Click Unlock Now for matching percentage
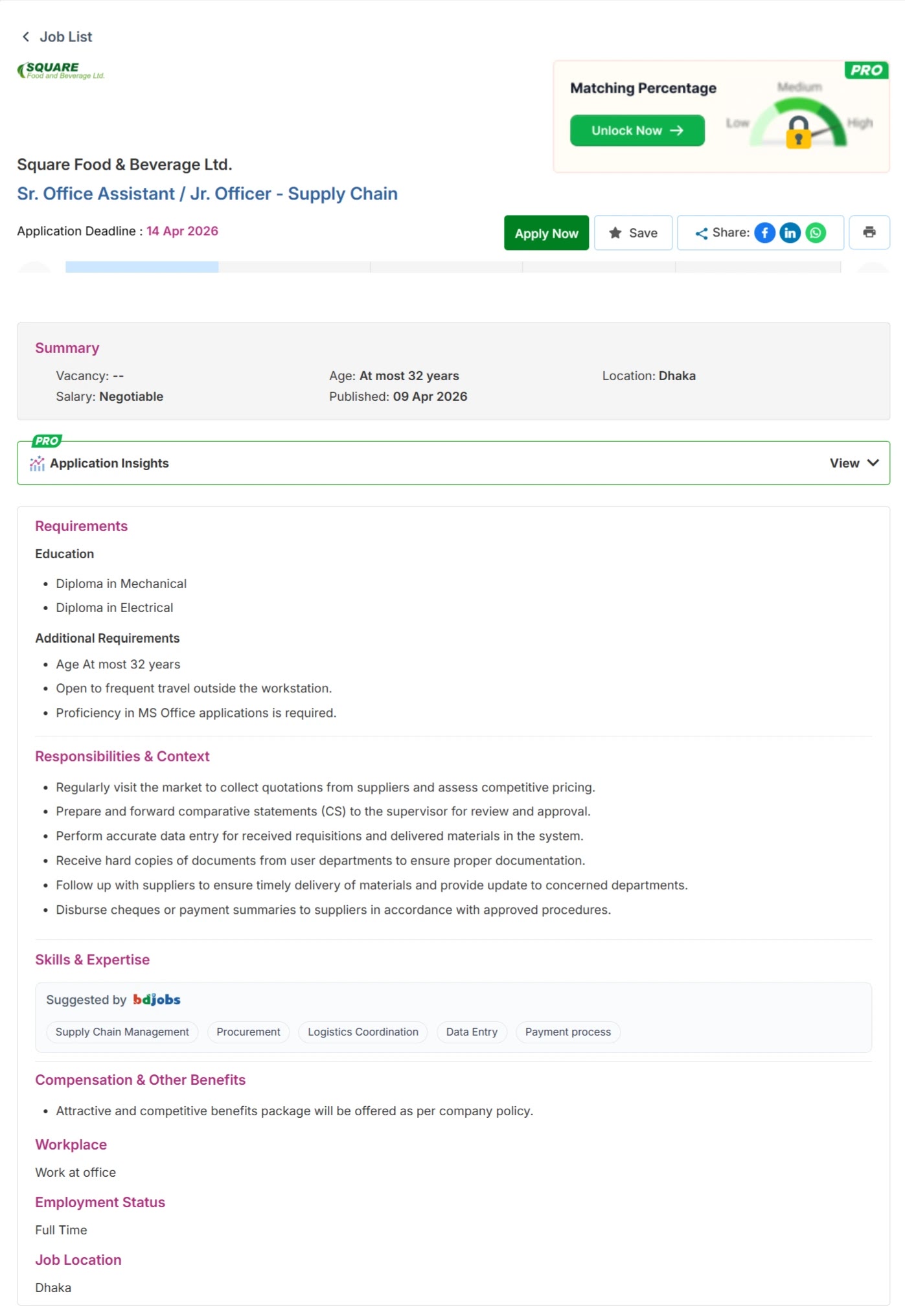 pos(637,131)
